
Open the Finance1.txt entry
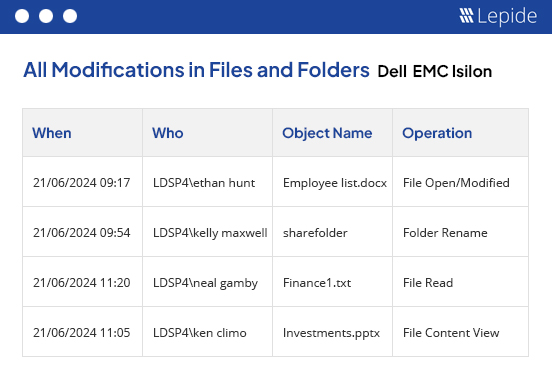[x=317, y=283]
